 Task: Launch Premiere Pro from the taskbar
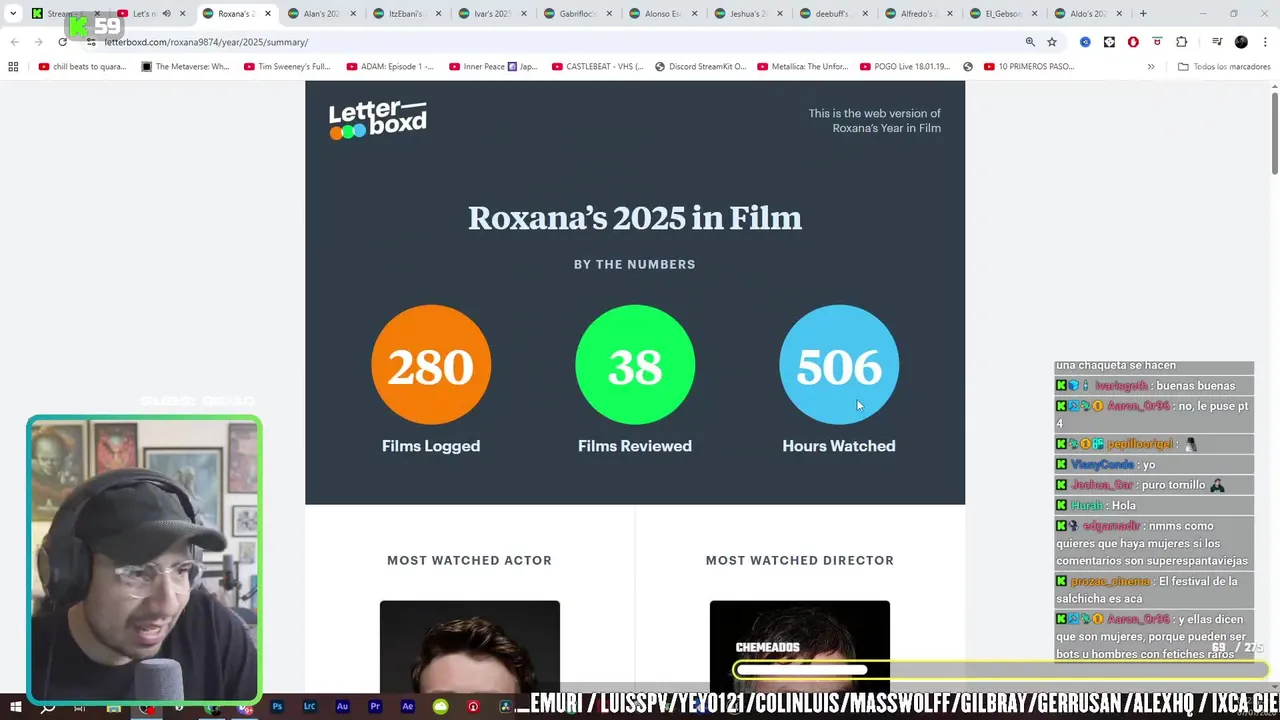tap(375, 706)
